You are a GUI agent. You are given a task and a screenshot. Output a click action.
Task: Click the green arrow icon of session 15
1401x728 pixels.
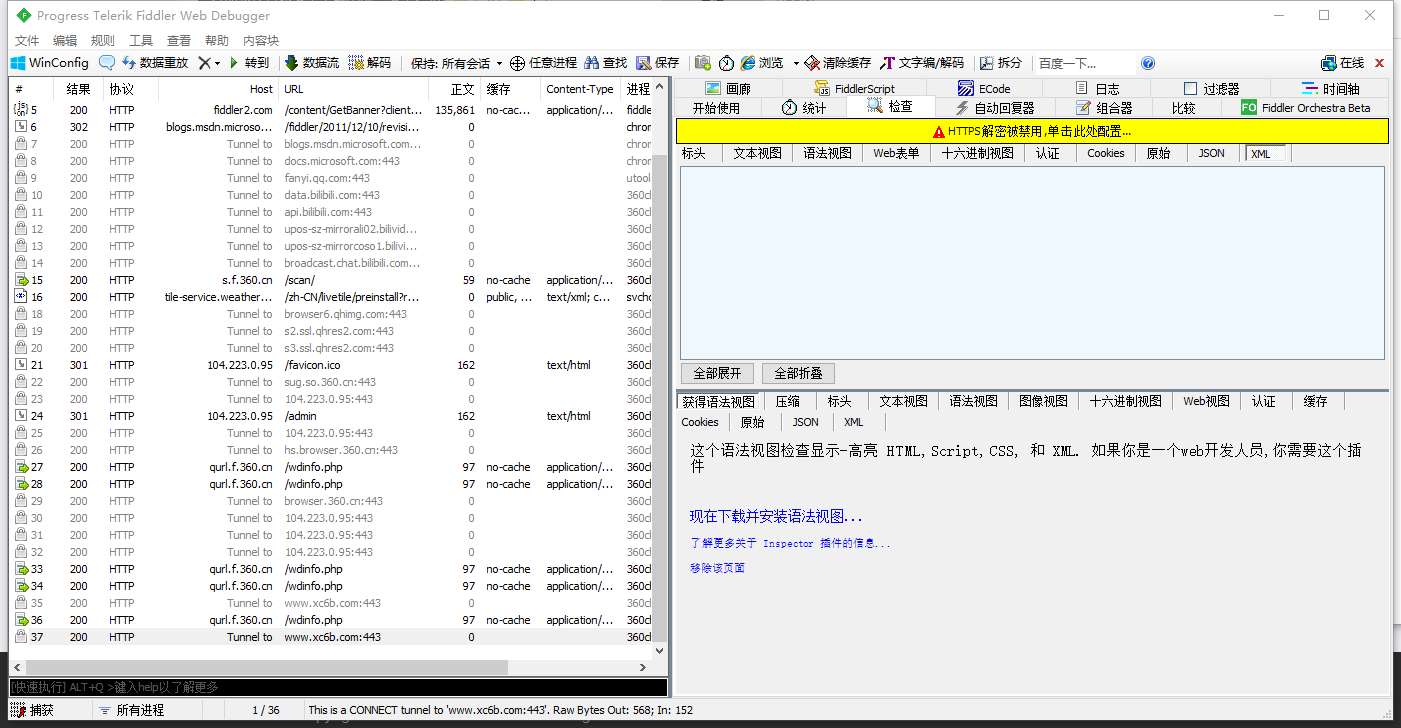point(21,280)
